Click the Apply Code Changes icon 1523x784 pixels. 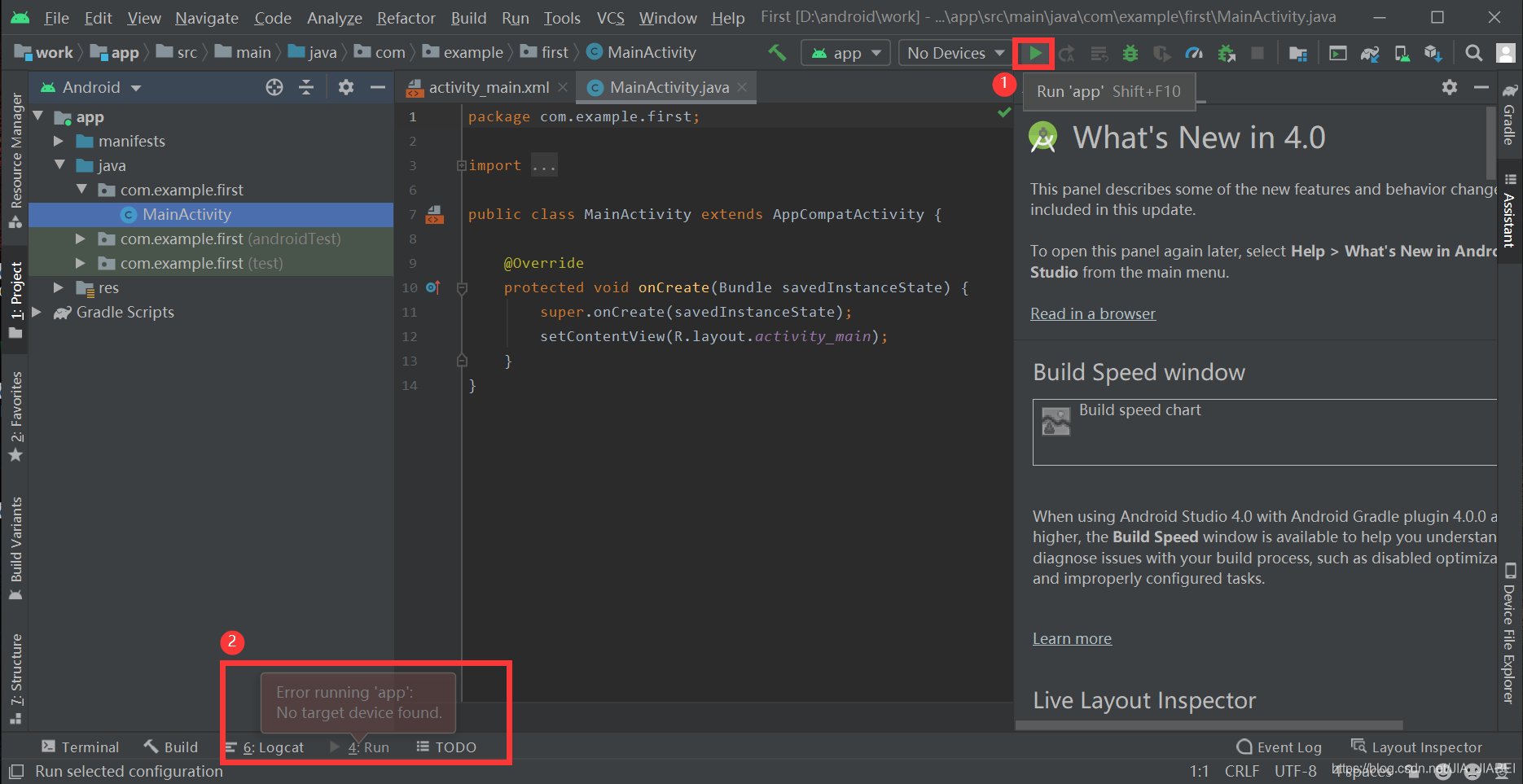click(1099, 53)
